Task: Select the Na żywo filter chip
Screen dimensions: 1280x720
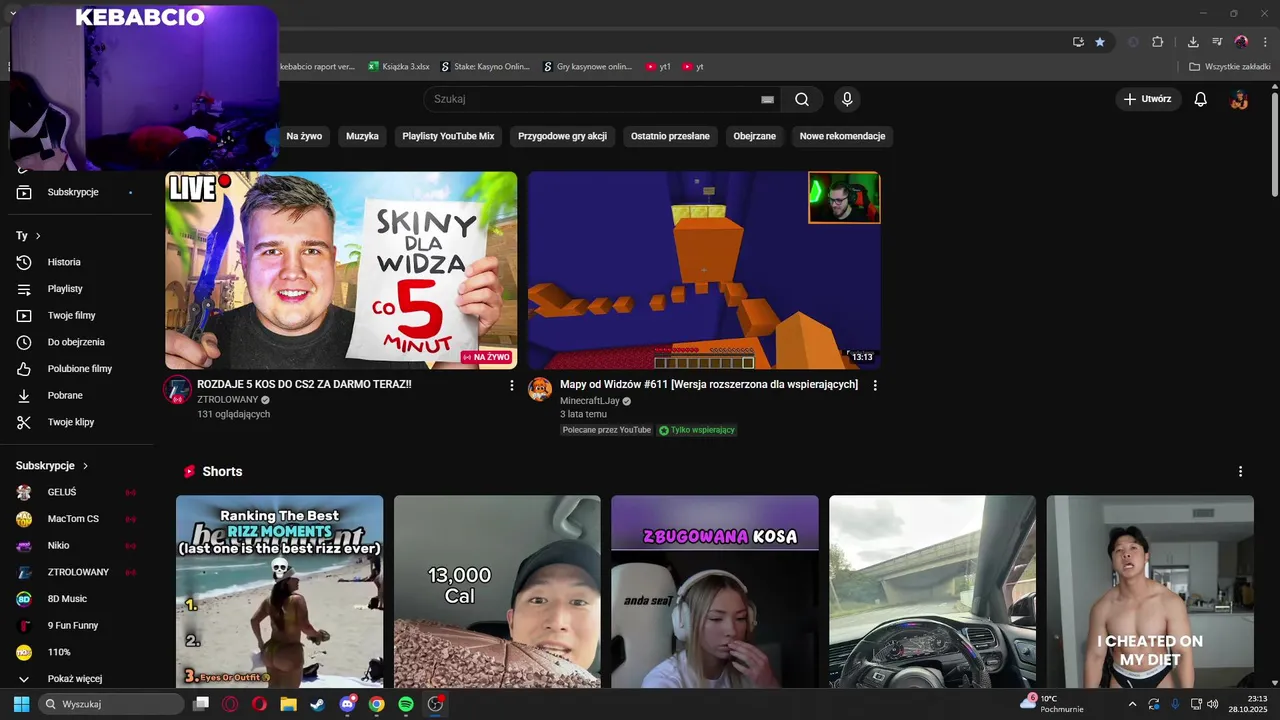Action: click(304, 136)
